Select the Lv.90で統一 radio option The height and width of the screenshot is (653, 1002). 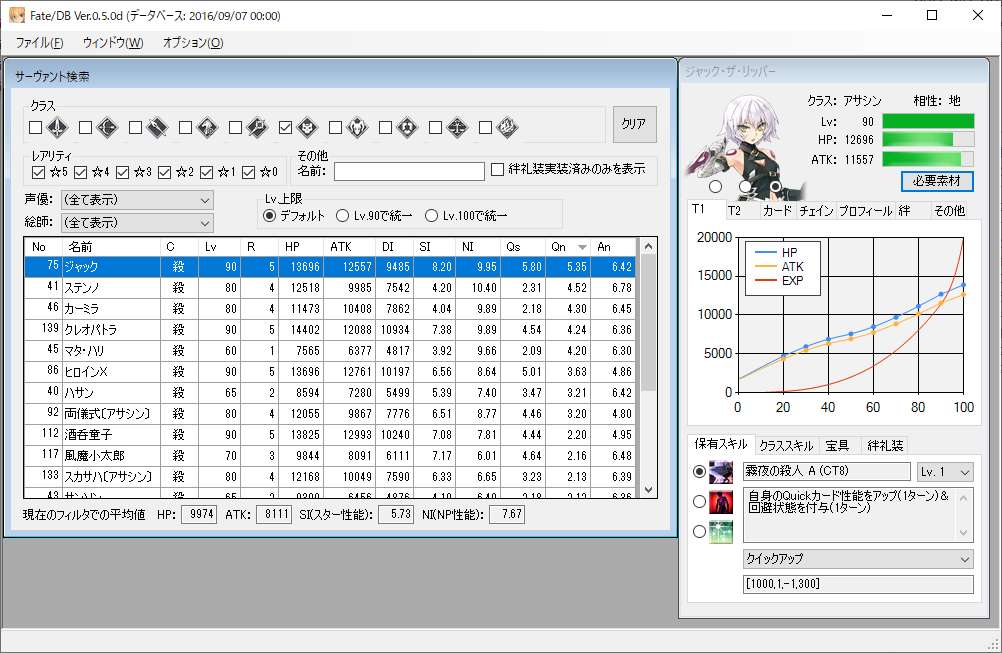tap(343, 215)
